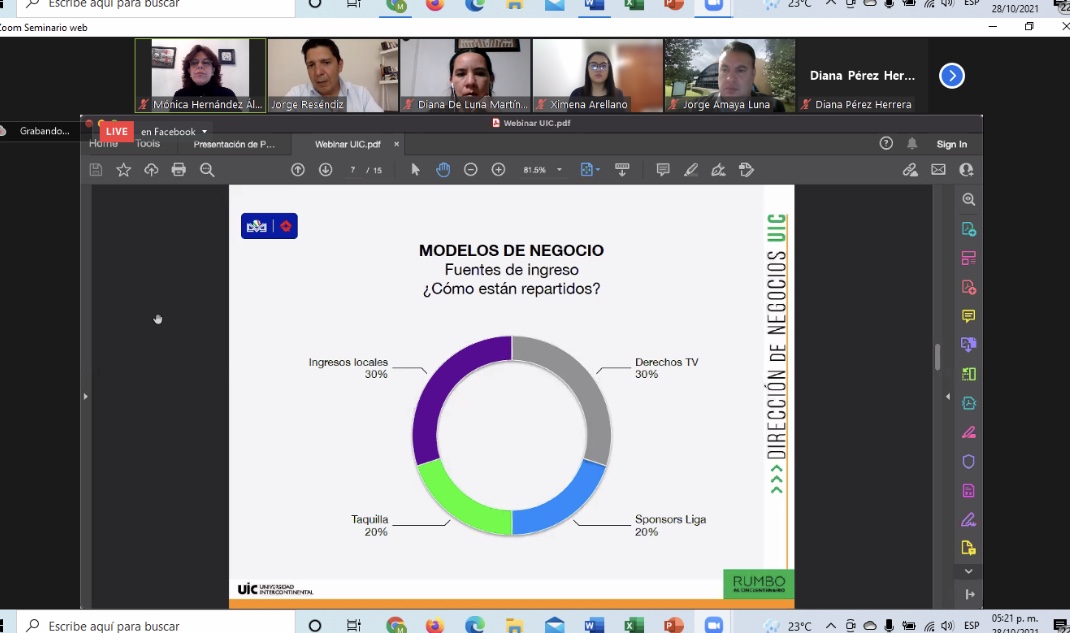Open the Organize Pages tool in the right pane
Screen dimensions: 1070x633
pos(968,374)
